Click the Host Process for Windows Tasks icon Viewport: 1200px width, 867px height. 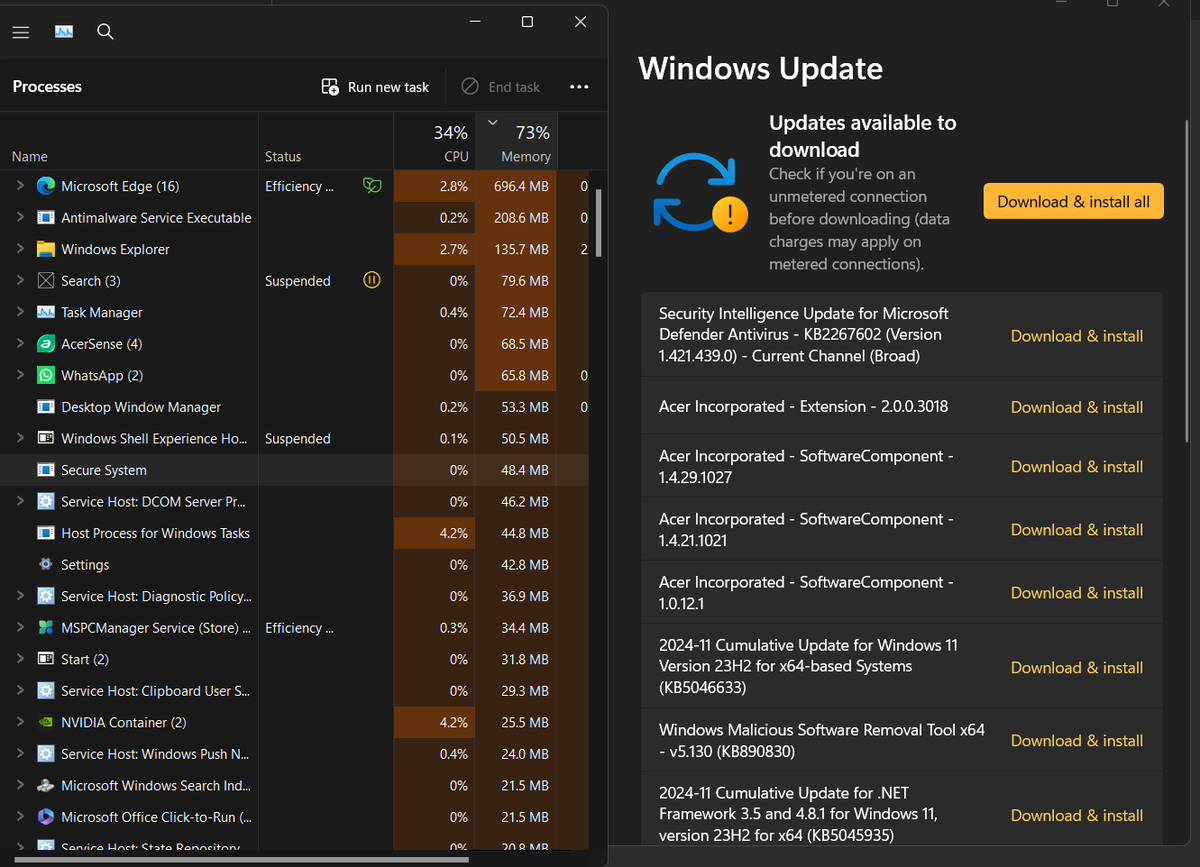[45, 533]
